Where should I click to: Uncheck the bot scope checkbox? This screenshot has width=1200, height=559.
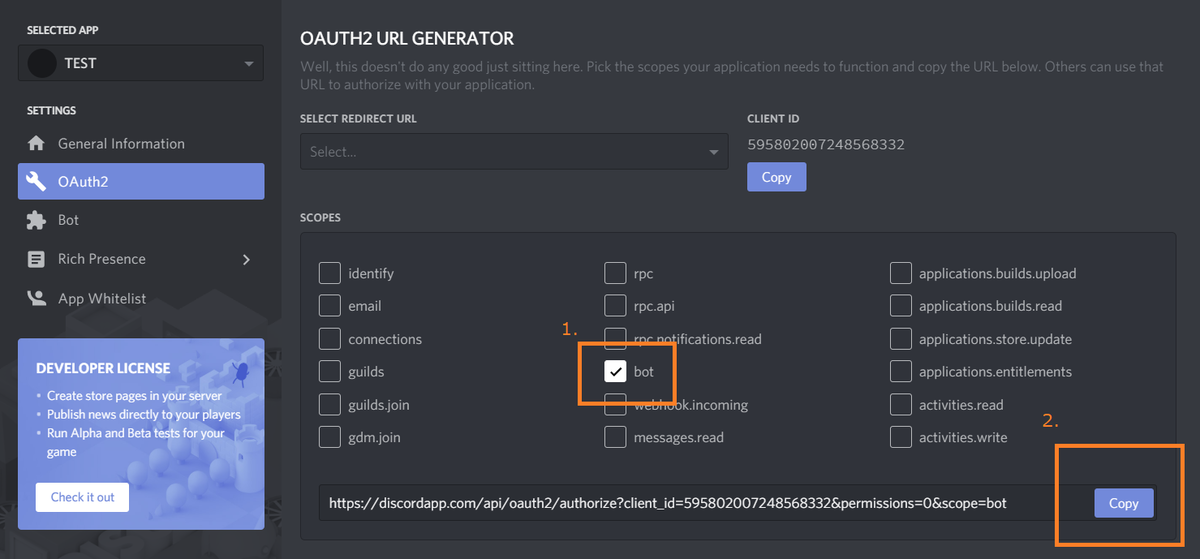[x=615, y=371]
